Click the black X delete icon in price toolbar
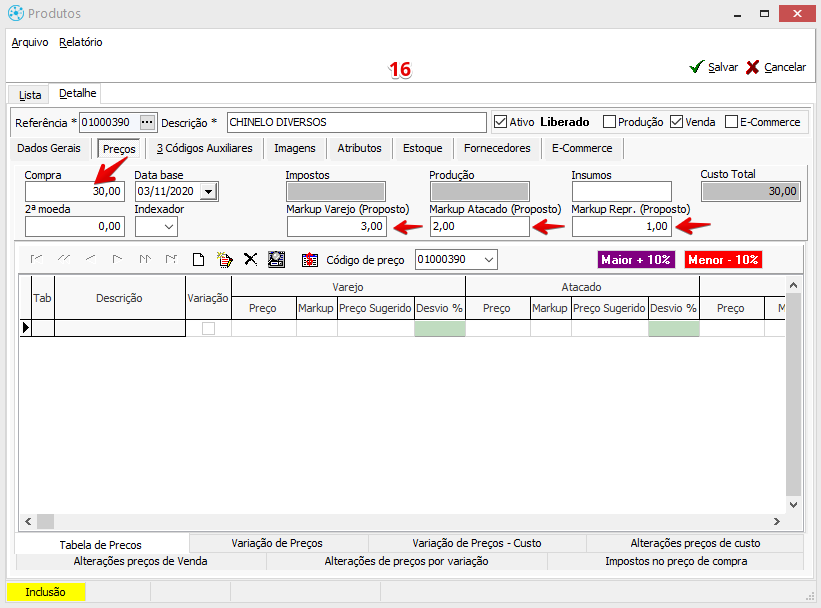Viewport: 821px width, 608px height. pyautogui.click(x=250, y=260)
